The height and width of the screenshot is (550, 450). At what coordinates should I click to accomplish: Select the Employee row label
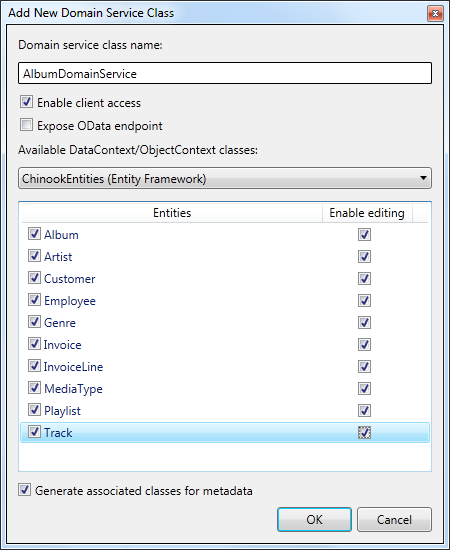(70, 301)
